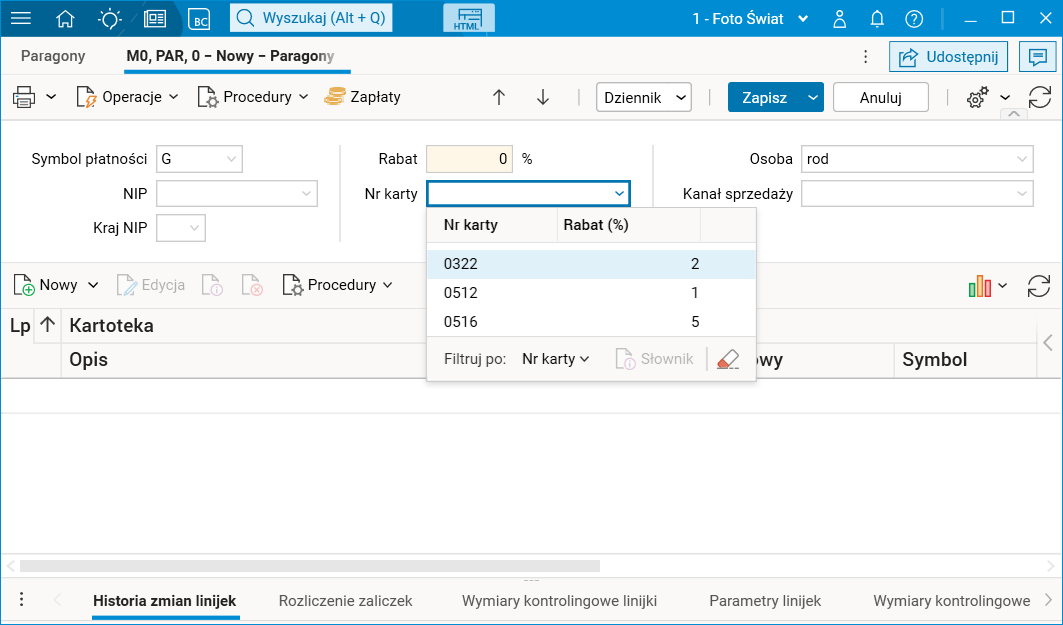Image resolution: width=1063 pixels, height=625 pixels.
Task: Open the hamburger main menu
Action: click(21, 18)
